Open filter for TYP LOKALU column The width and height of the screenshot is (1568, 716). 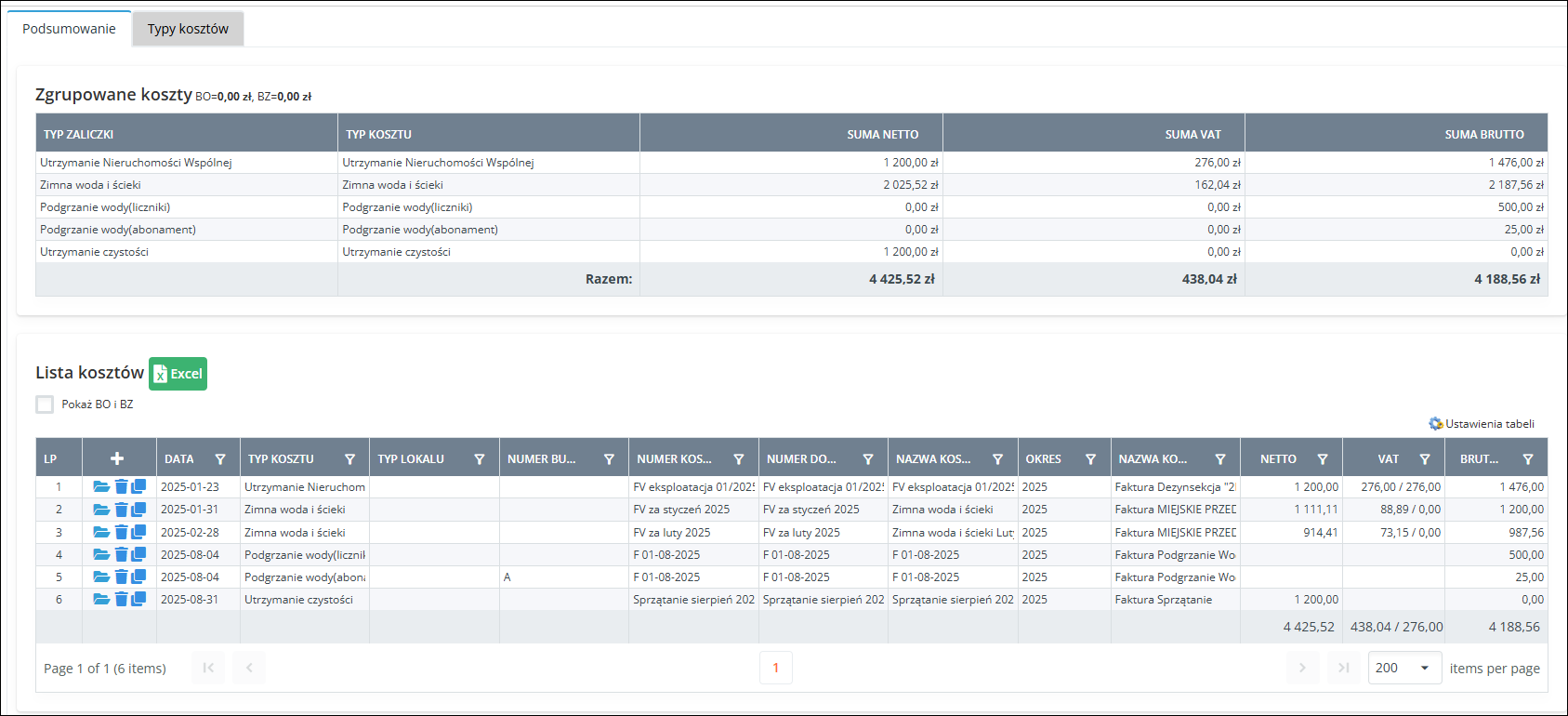pyautogui.click(x=479, y=459)
